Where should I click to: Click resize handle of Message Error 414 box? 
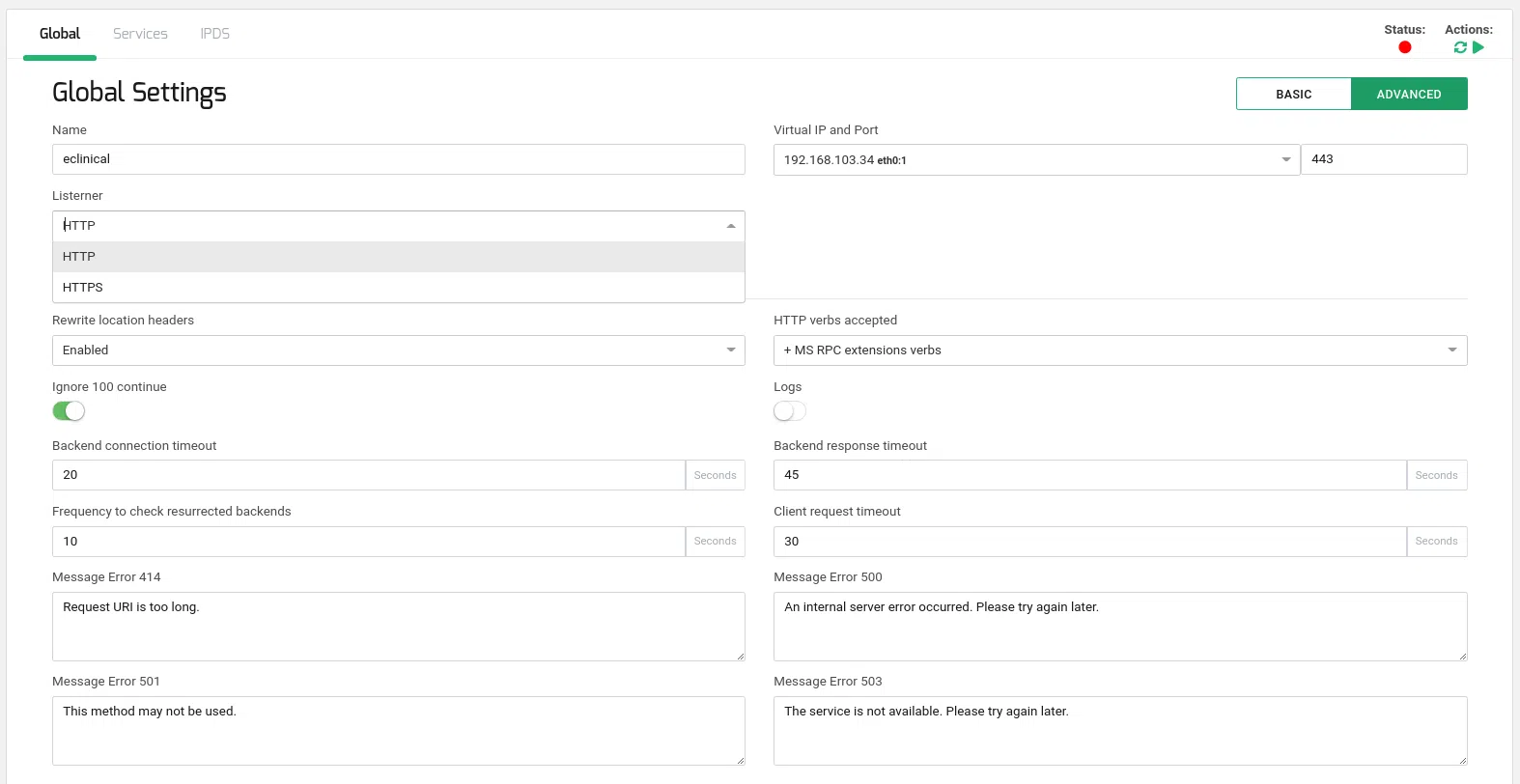point(740,656)
